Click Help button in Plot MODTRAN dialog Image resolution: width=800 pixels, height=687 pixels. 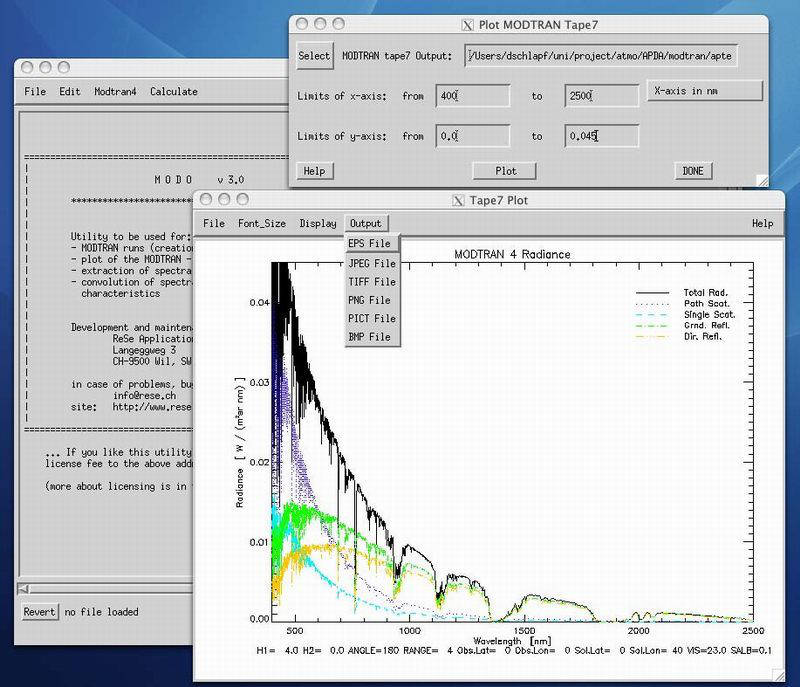click(314, 171)
